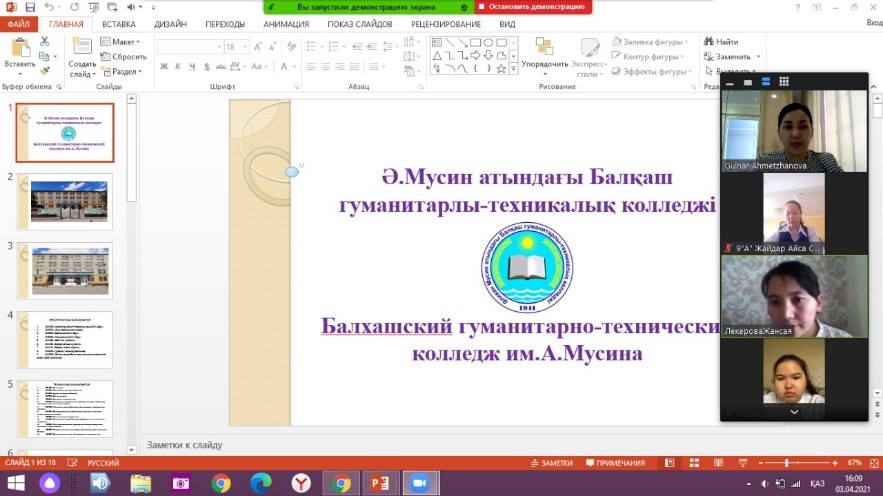
Task: Select the star shape in the shapes gallery
Action: 501,69
